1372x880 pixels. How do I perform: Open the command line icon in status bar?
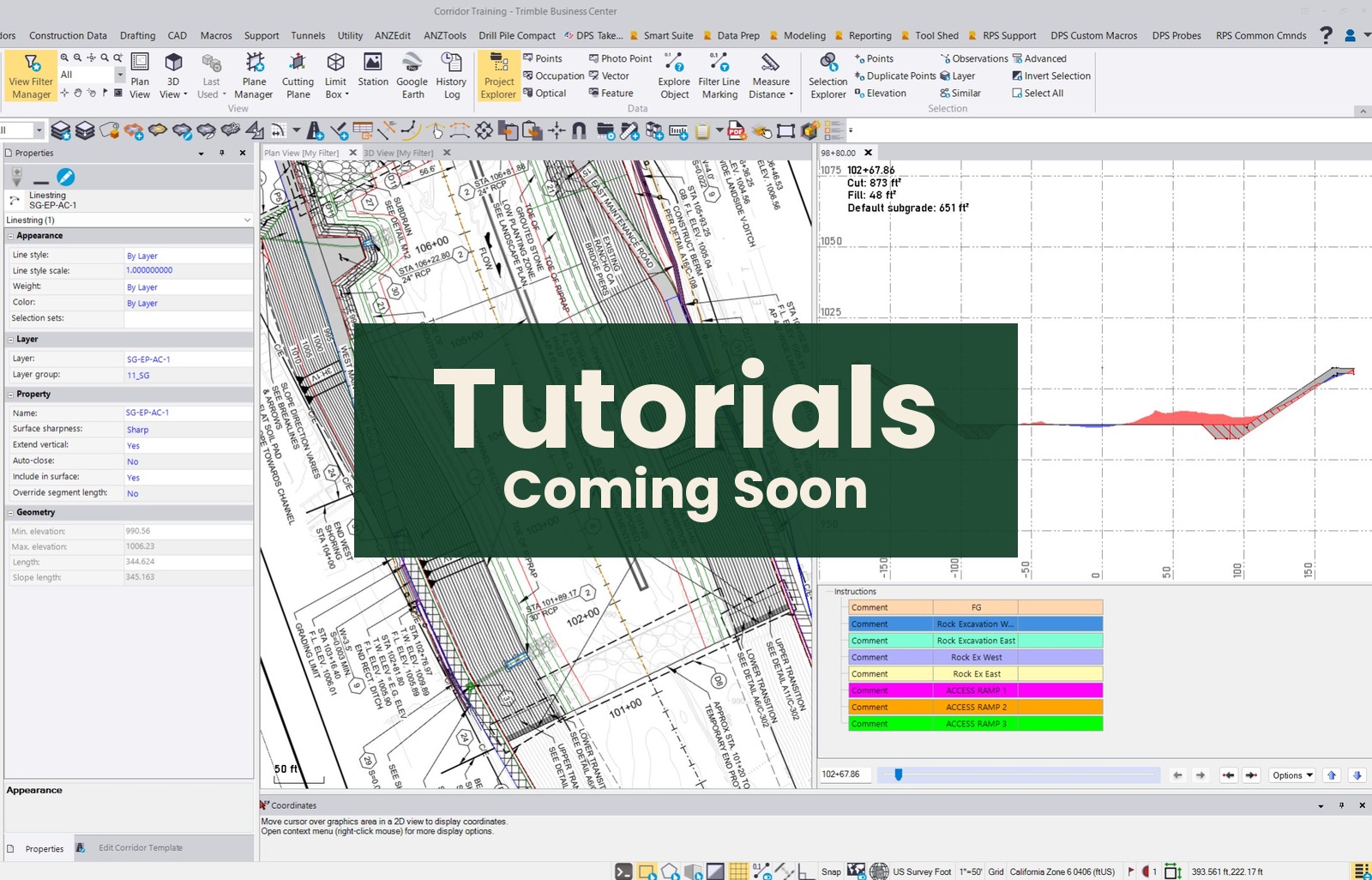623,871
